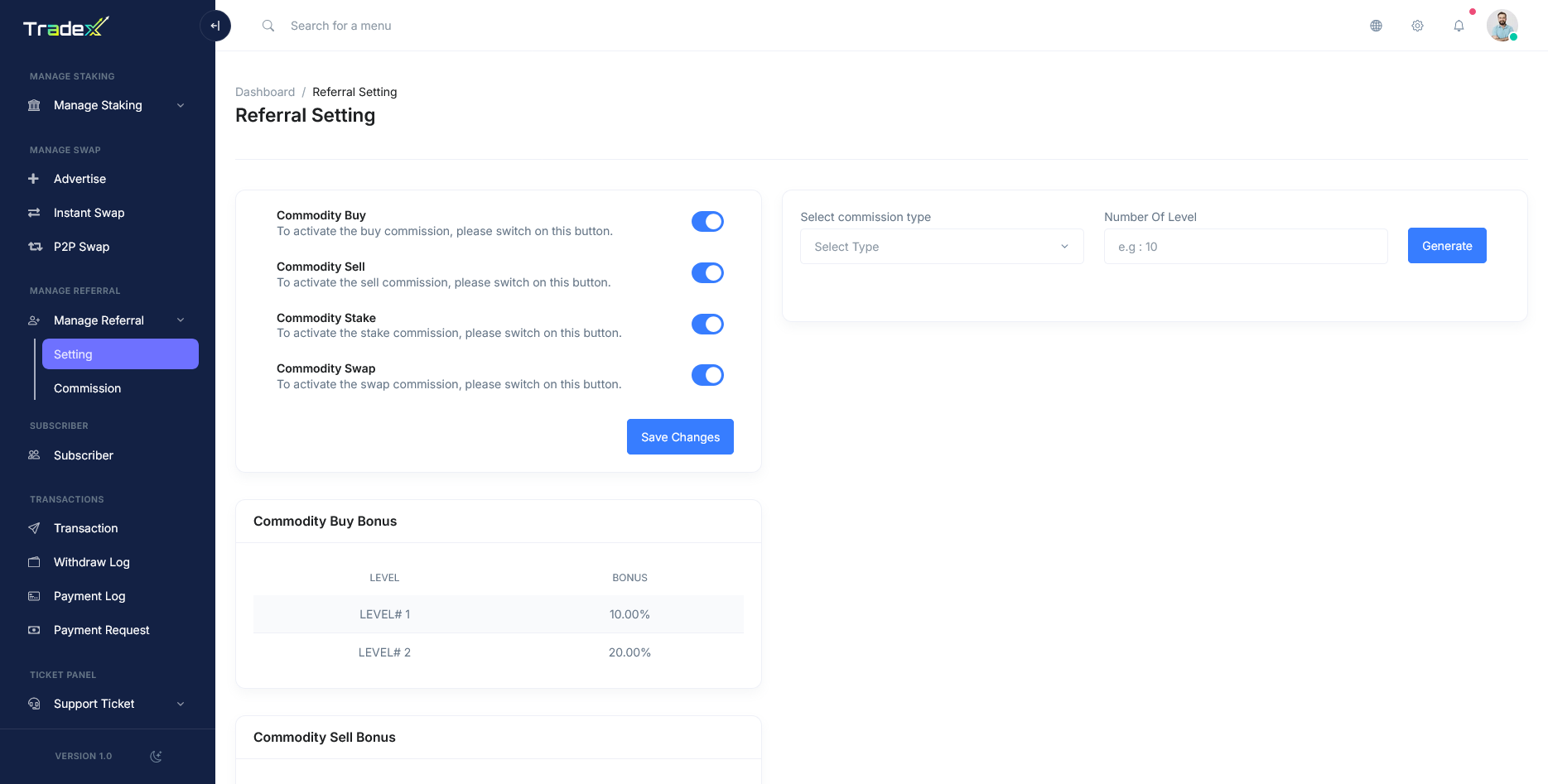Toggle the Commodity Swap commission switch
Screen dimensions: 1548x784
[707, 375]
